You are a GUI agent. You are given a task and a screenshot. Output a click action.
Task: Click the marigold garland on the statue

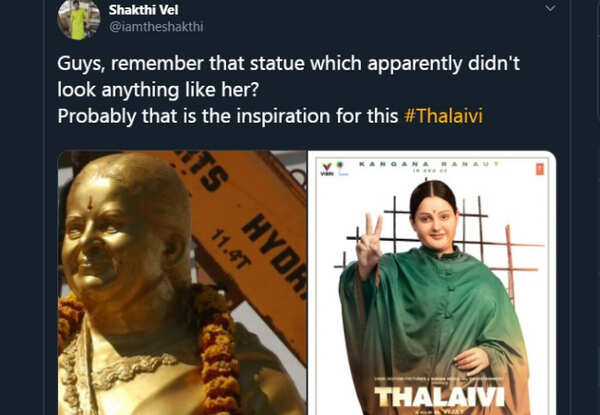pos(216,350)
